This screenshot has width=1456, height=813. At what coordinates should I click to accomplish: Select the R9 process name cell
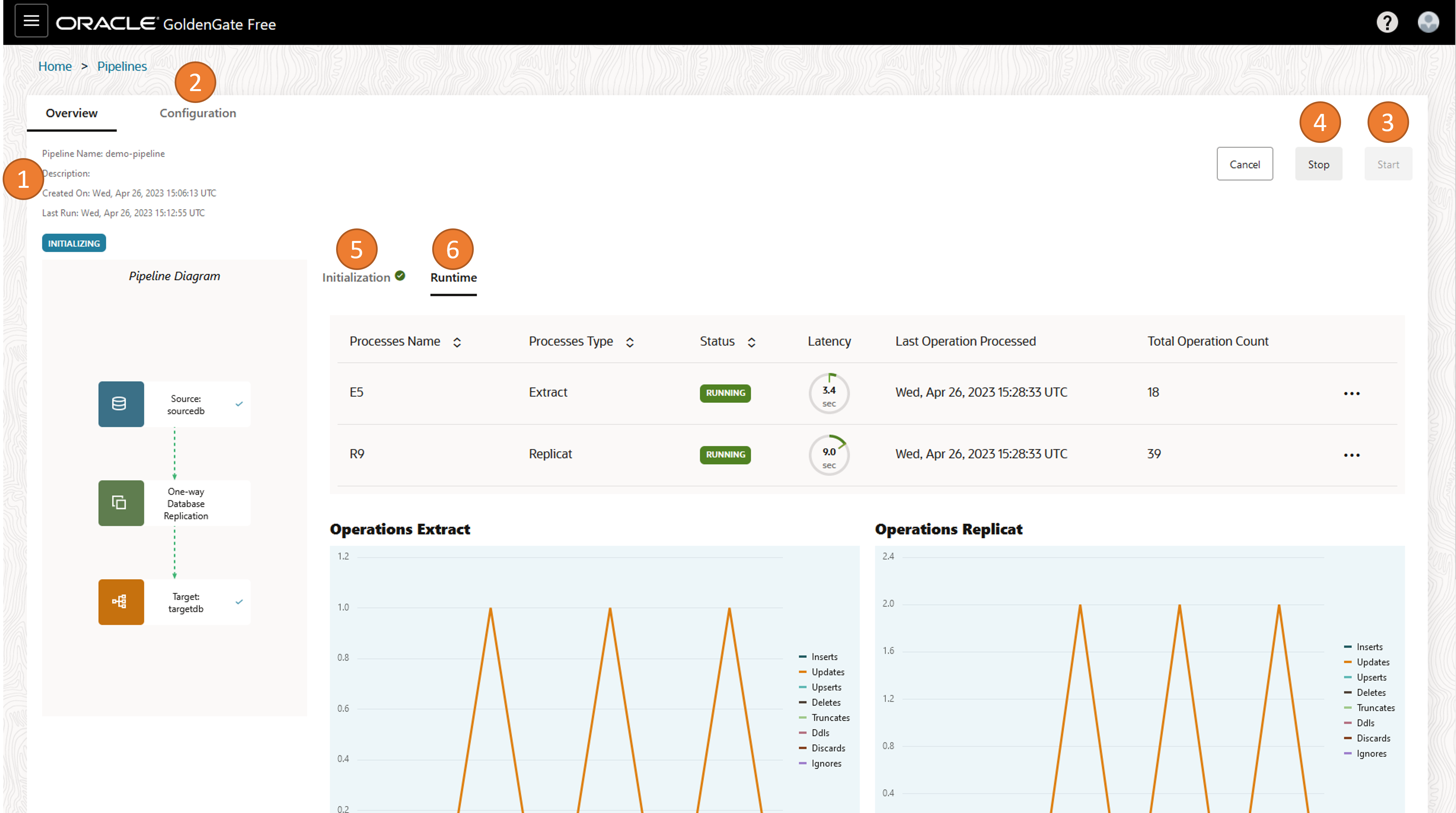tap(357, 454)
